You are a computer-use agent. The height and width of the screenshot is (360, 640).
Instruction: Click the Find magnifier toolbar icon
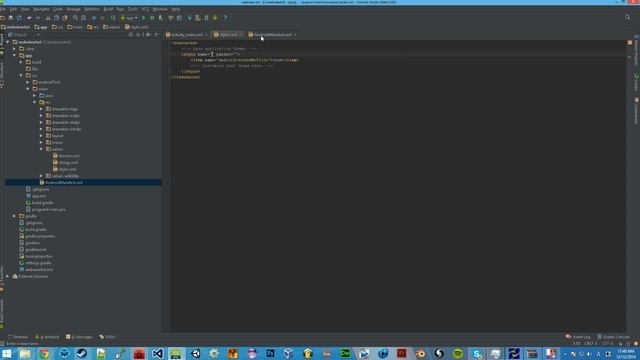point(75,18)
